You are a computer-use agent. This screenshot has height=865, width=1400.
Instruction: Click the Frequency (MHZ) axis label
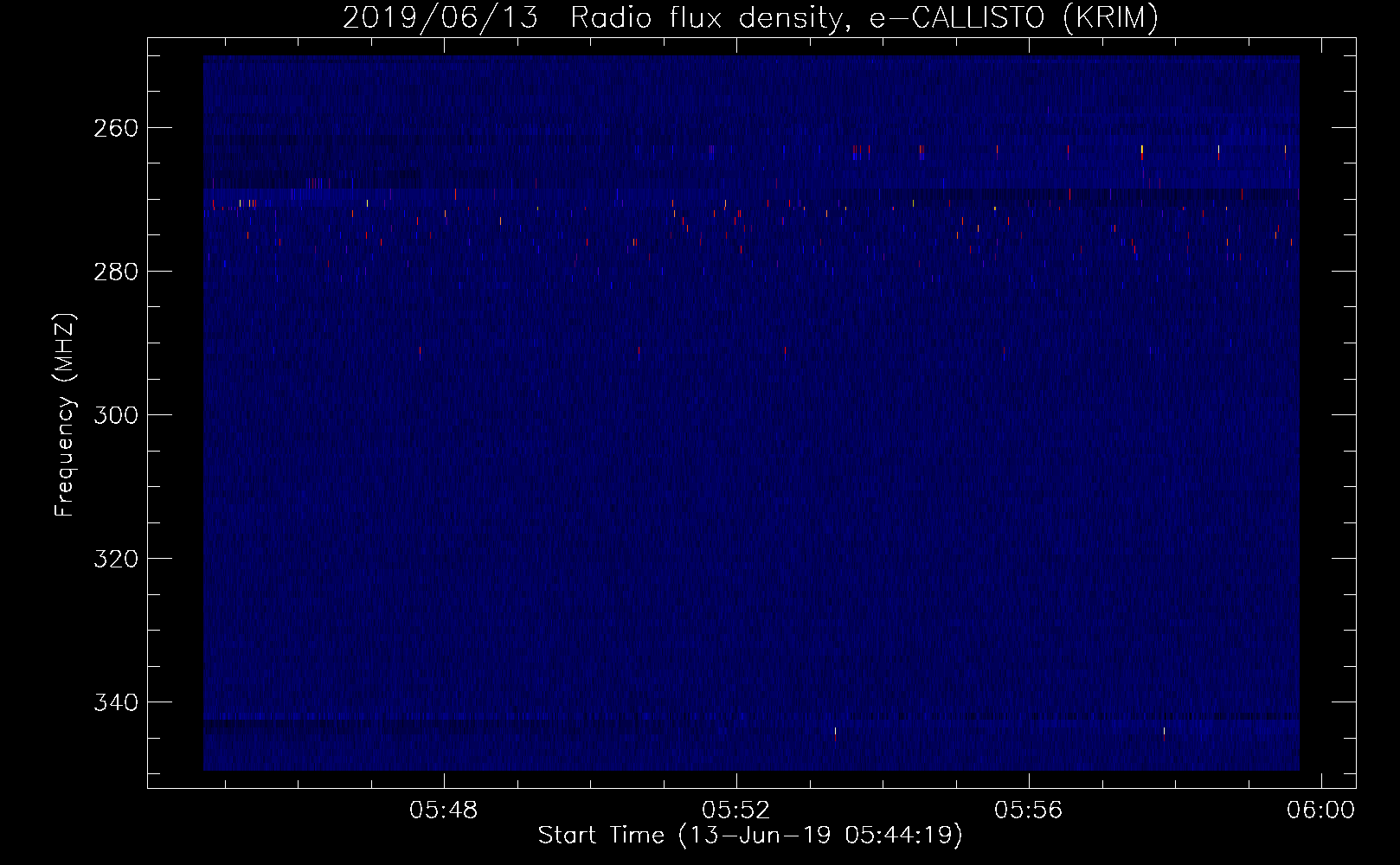(65, 414)
